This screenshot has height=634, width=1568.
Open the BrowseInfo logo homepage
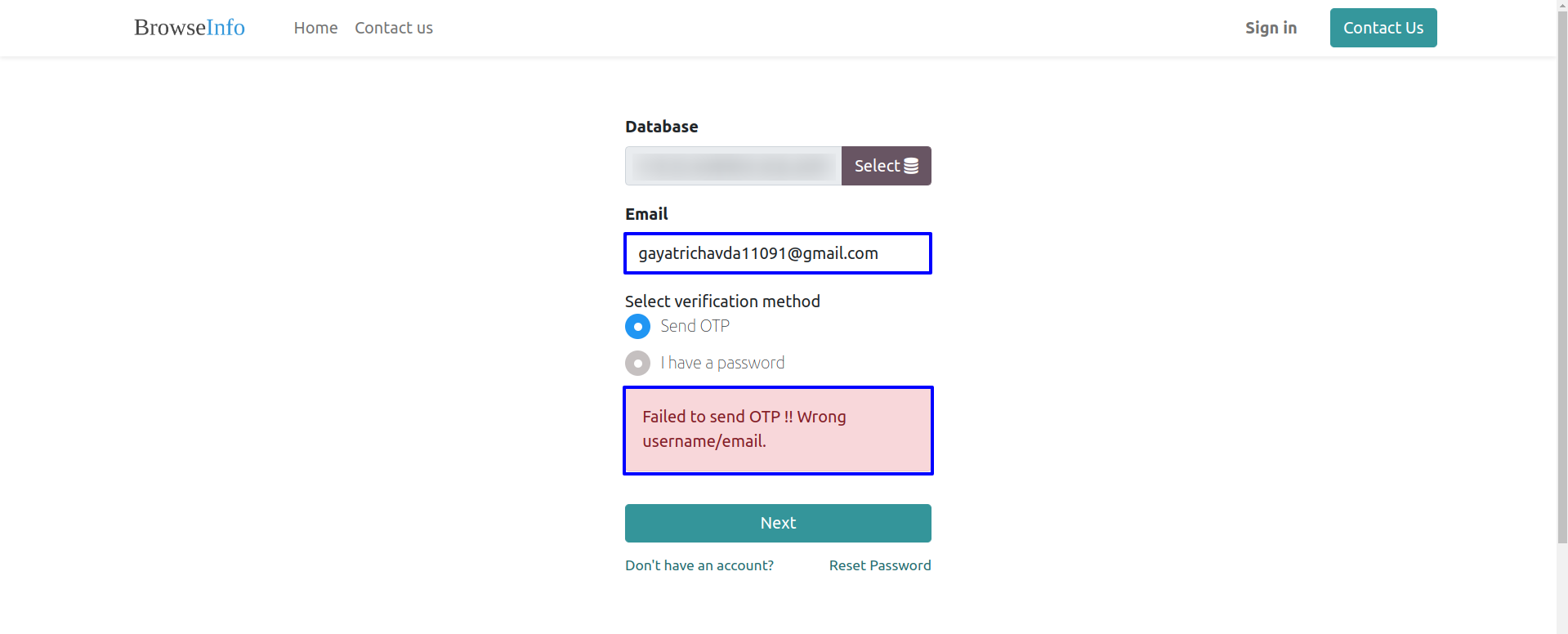[190, 28]
